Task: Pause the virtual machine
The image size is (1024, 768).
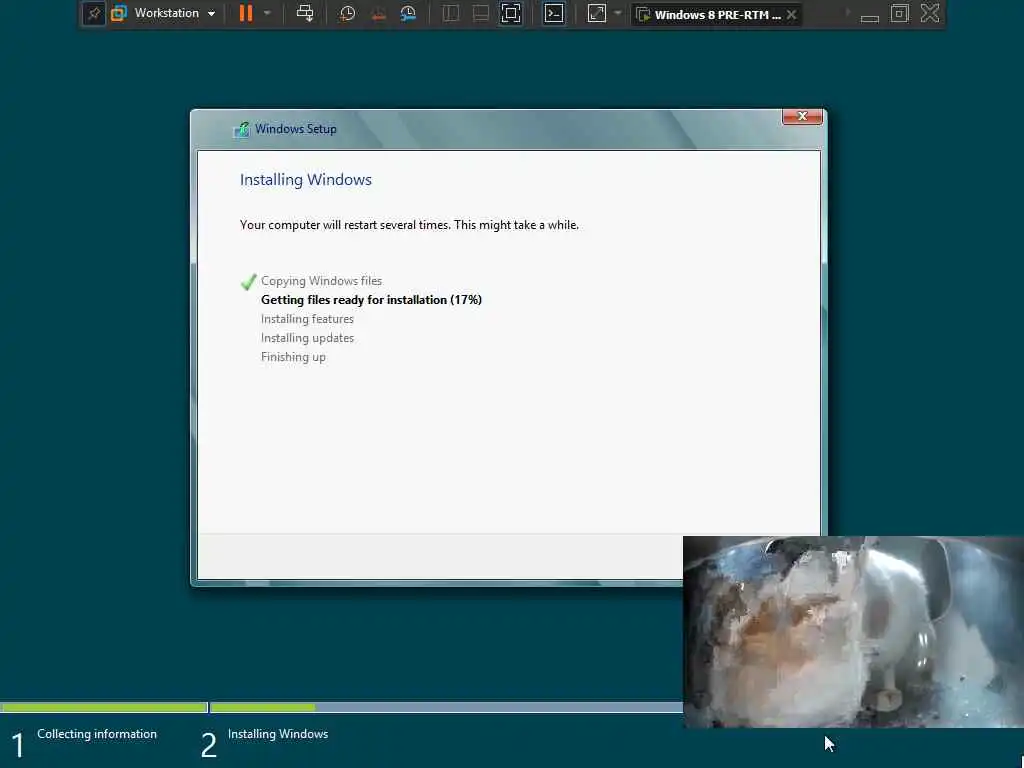Action: (246, 13)
